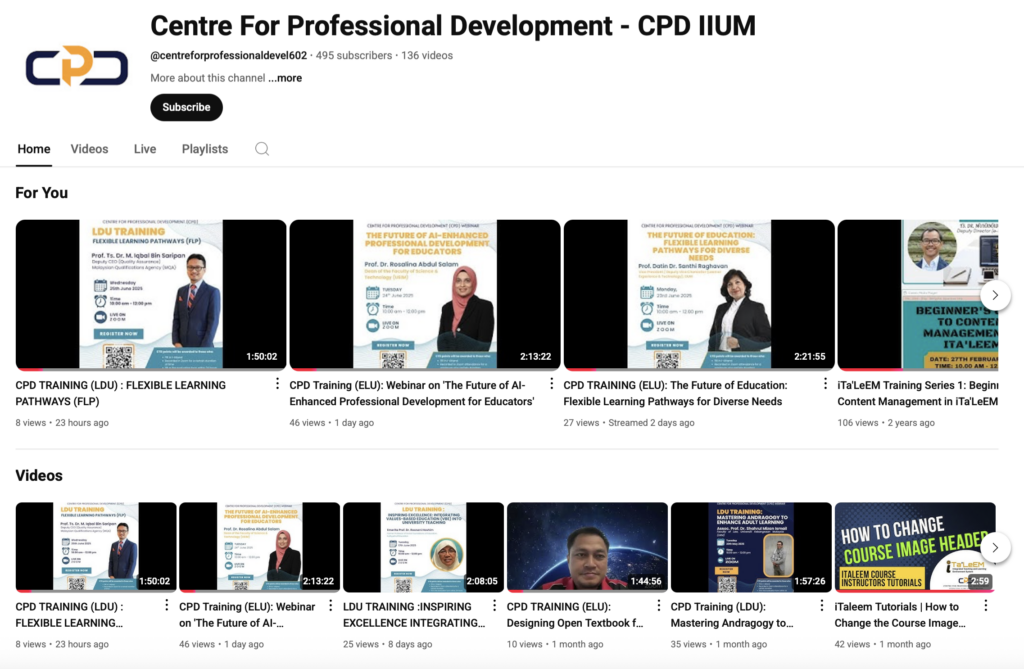Play For You thumbnail with 2:21:55 duration

pyautogui.click(x=699, y=295)
